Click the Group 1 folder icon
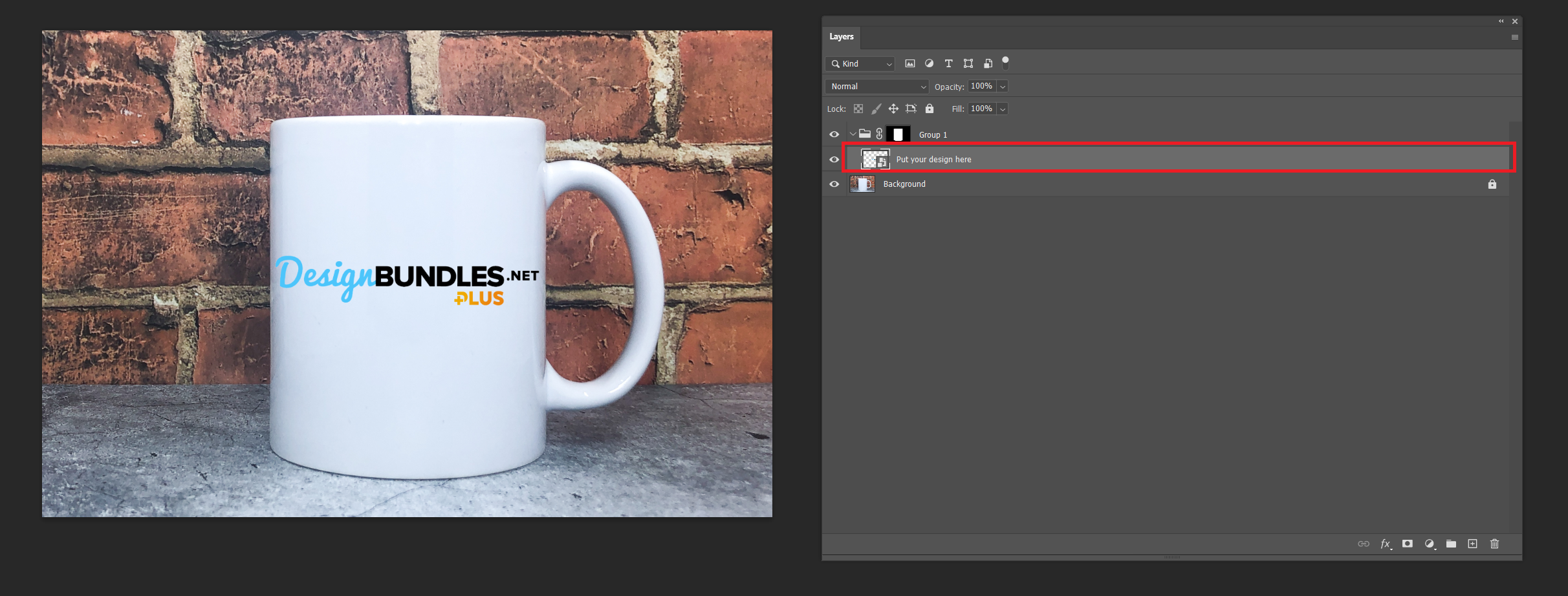 coord(865,134)
